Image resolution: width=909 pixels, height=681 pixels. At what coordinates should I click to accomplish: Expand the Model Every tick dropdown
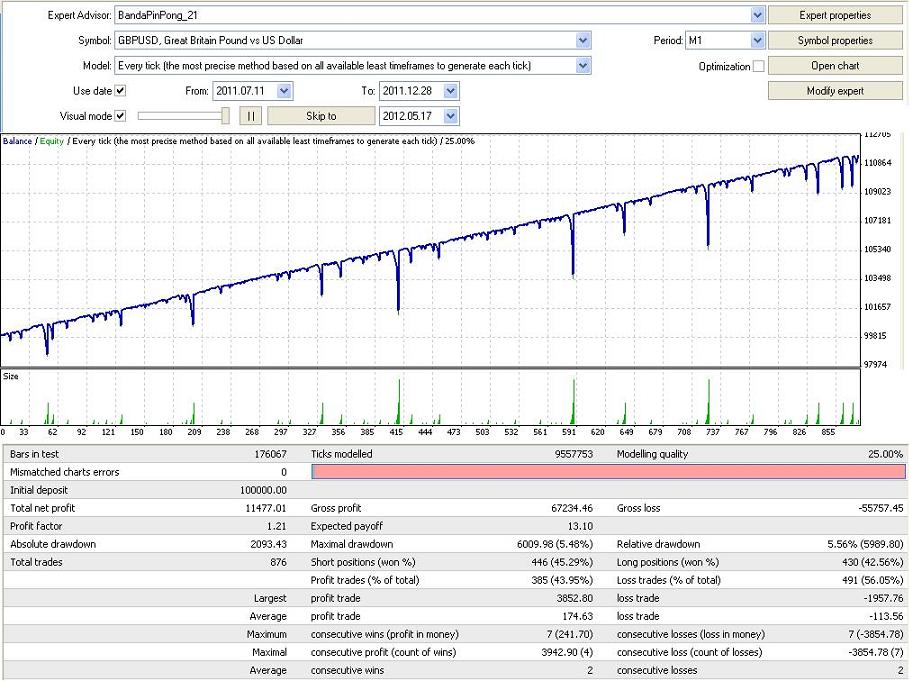[x=583, y=66]
